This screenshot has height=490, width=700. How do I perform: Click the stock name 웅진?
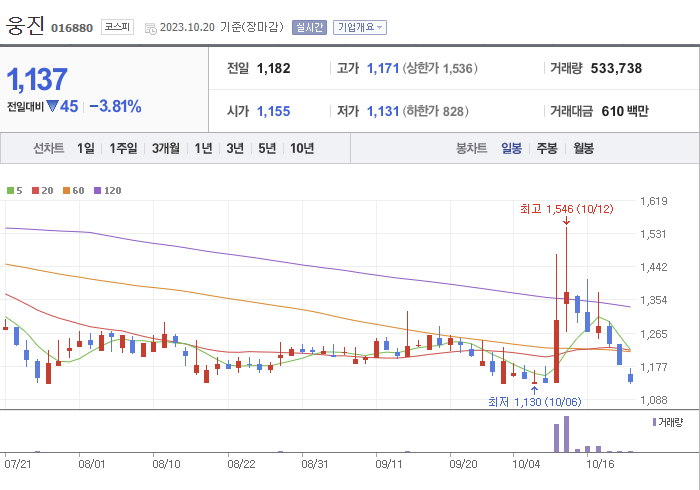[25, 26]
